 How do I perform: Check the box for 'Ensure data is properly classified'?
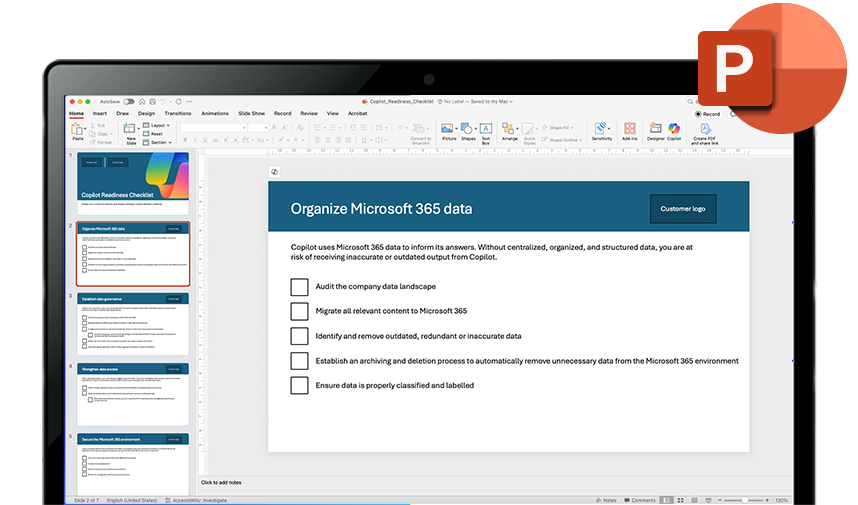299,385
